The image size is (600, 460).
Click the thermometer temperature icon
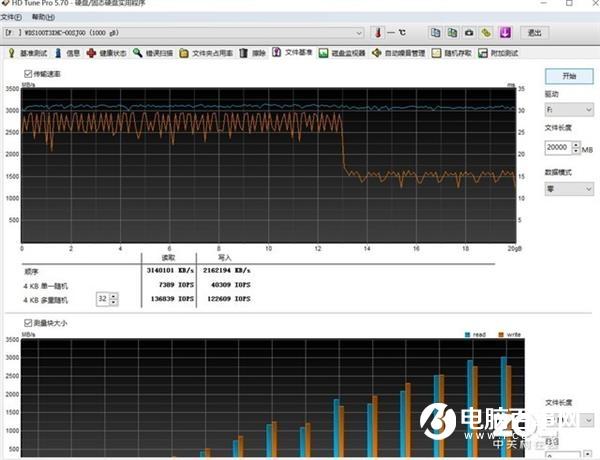pos(378,33)
